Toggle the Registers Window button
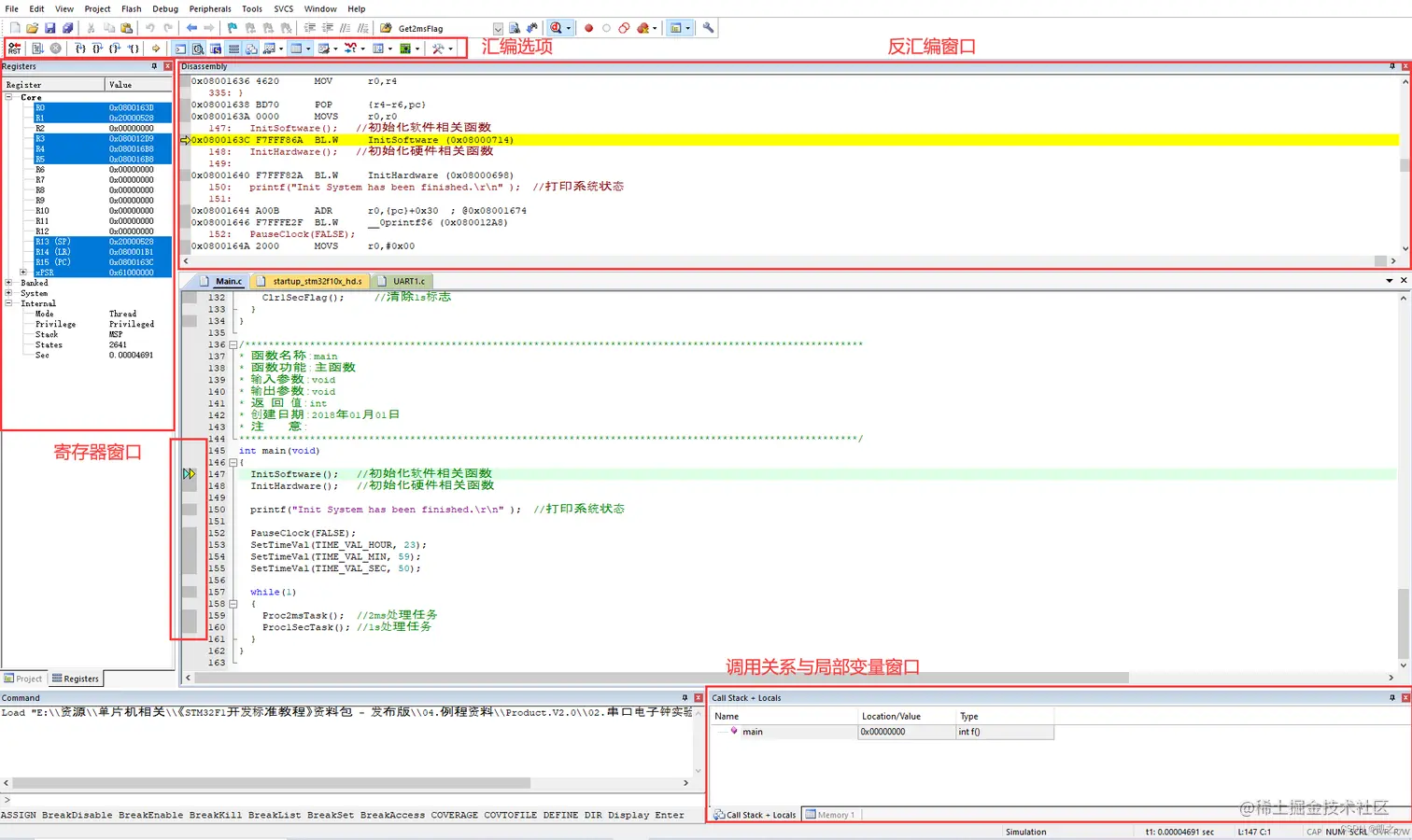Viewport: 1412px width, 840px height. pyautogui.click(x=233, y=49)
